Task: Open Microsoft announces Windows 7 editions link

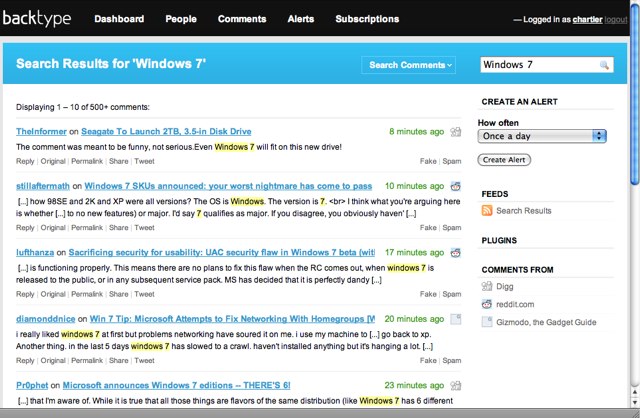Action: (x=176, y=385)
